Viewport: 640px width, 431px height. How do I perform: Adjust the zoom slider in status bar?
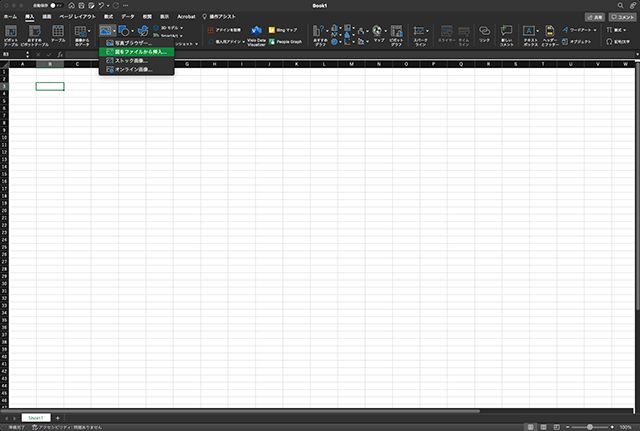coord(590,426)
